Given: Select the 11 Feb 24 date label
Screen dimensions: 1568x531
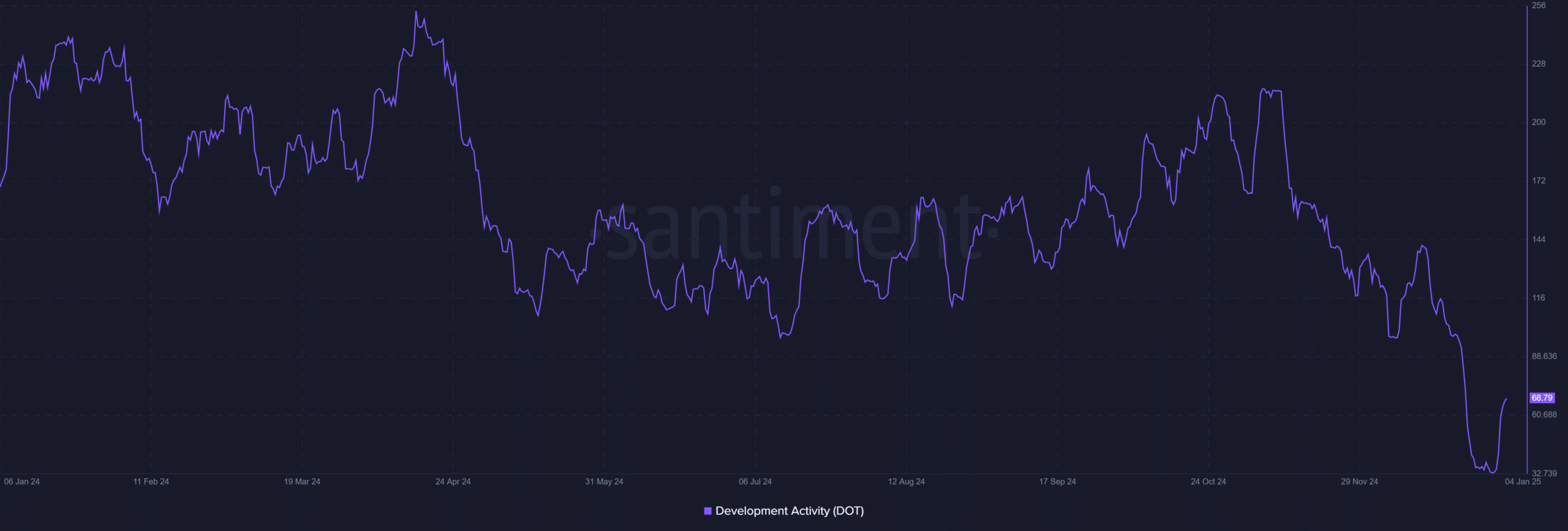Looking at the screenshot, I should [x=151, y=481].
